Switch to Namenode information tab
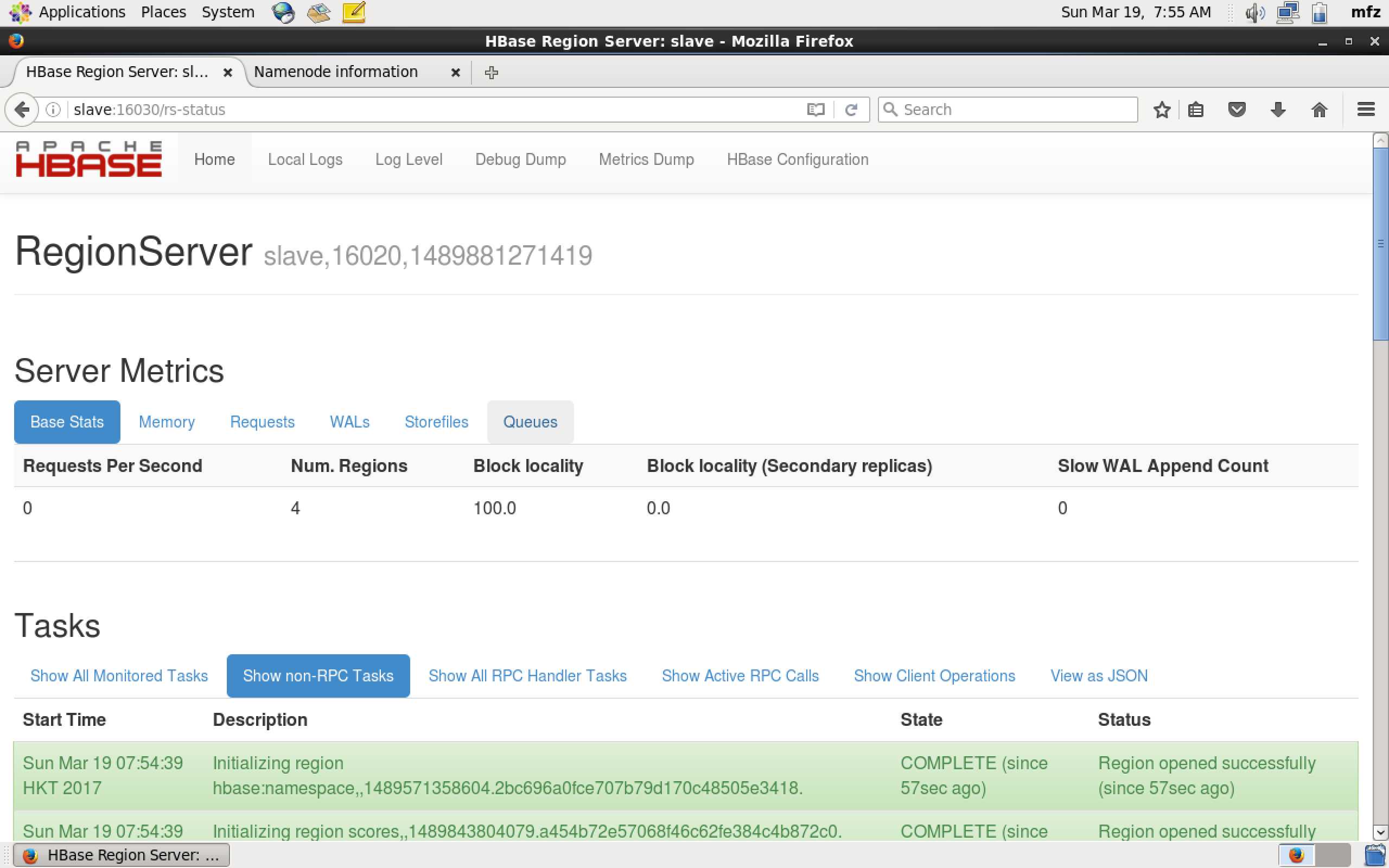Viewport: 1389px width, 868px height. (x=336, y=72)
